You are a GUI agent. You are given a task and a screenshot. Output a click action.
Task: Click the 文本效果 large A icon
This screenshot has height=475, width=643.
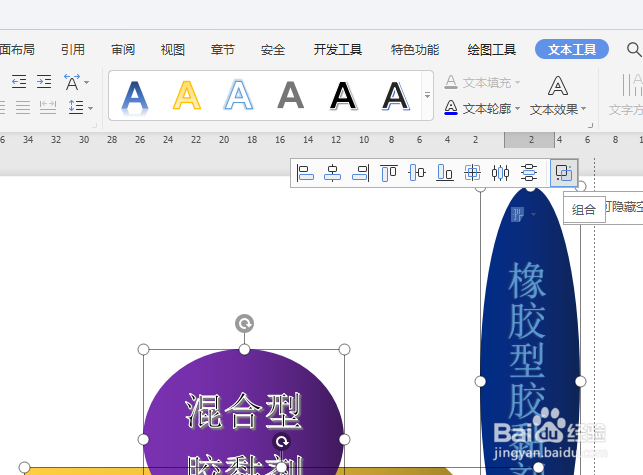558,86
